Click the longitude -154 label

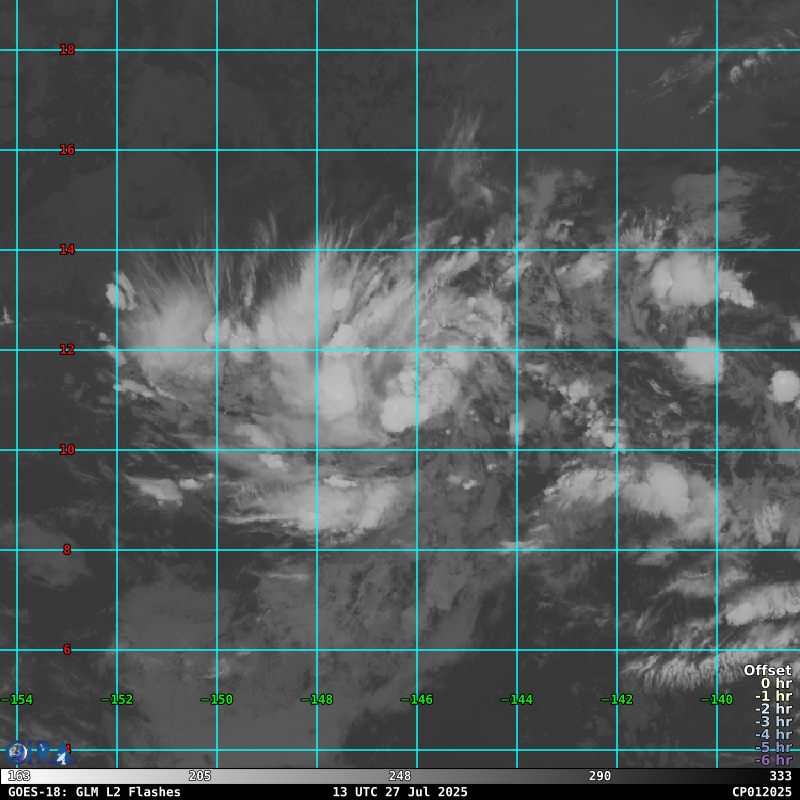pyautogui.click(x=17, y=700)
